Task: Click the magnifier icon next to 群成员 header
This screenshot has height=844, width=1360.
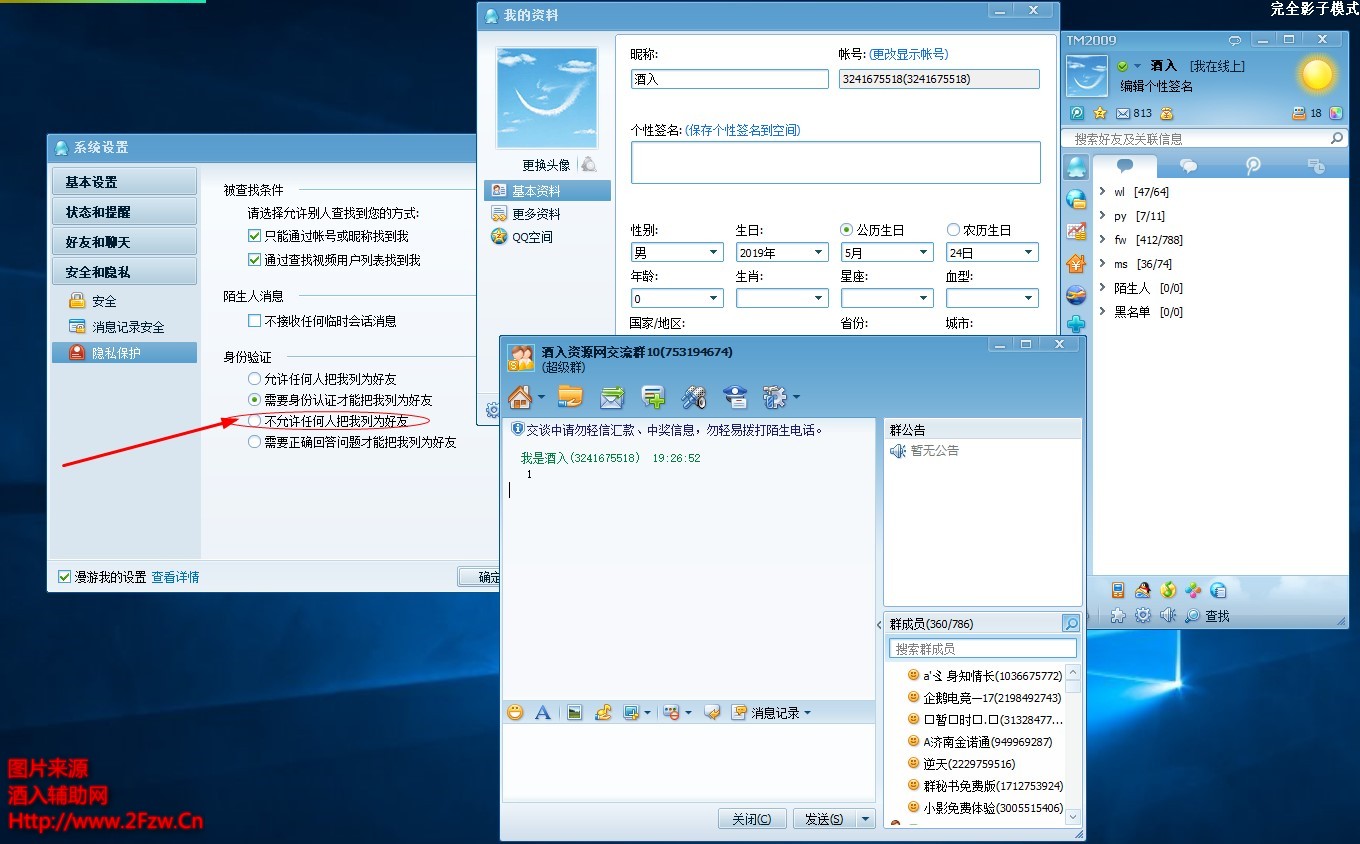Action: click(1071, 624)
